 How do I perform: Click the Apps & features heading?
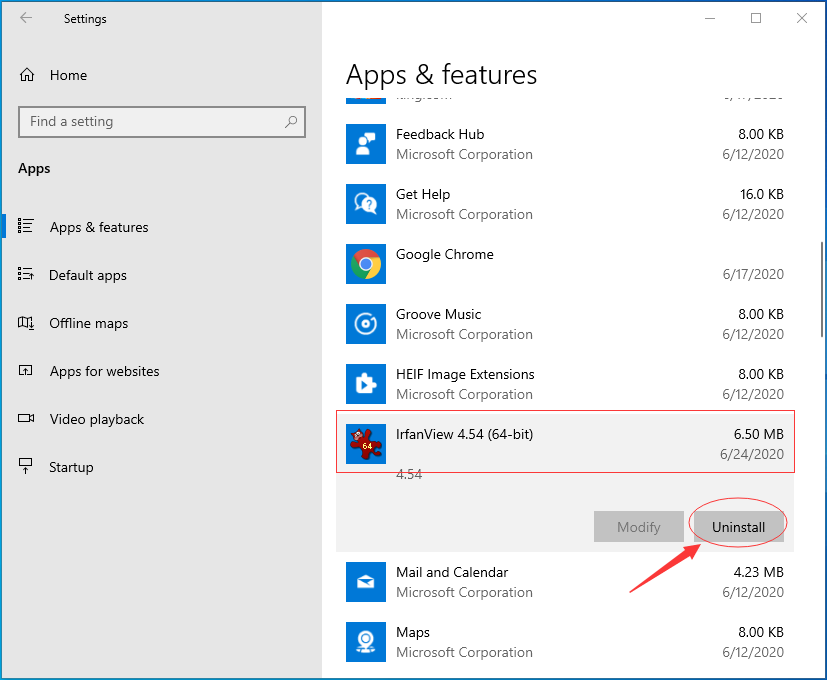(x=441, y=75)
